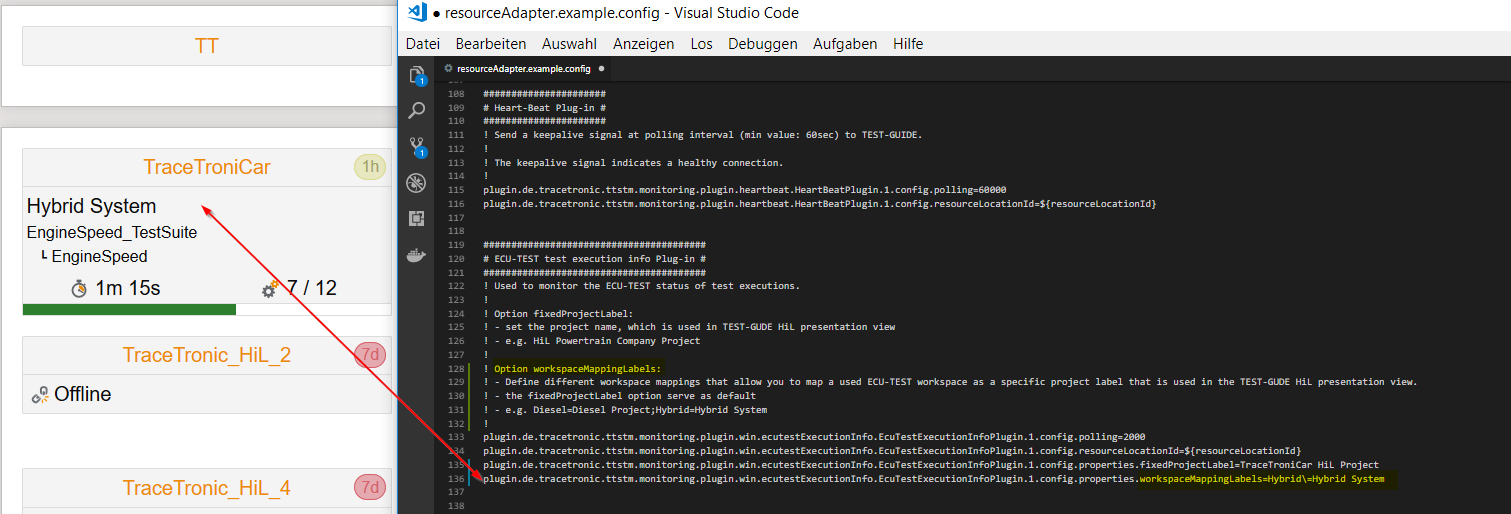Click unsaved dot on resourceAdapter.example.config tab
The height and width of the screenshot is (514, 1511).
coord(601,69)
